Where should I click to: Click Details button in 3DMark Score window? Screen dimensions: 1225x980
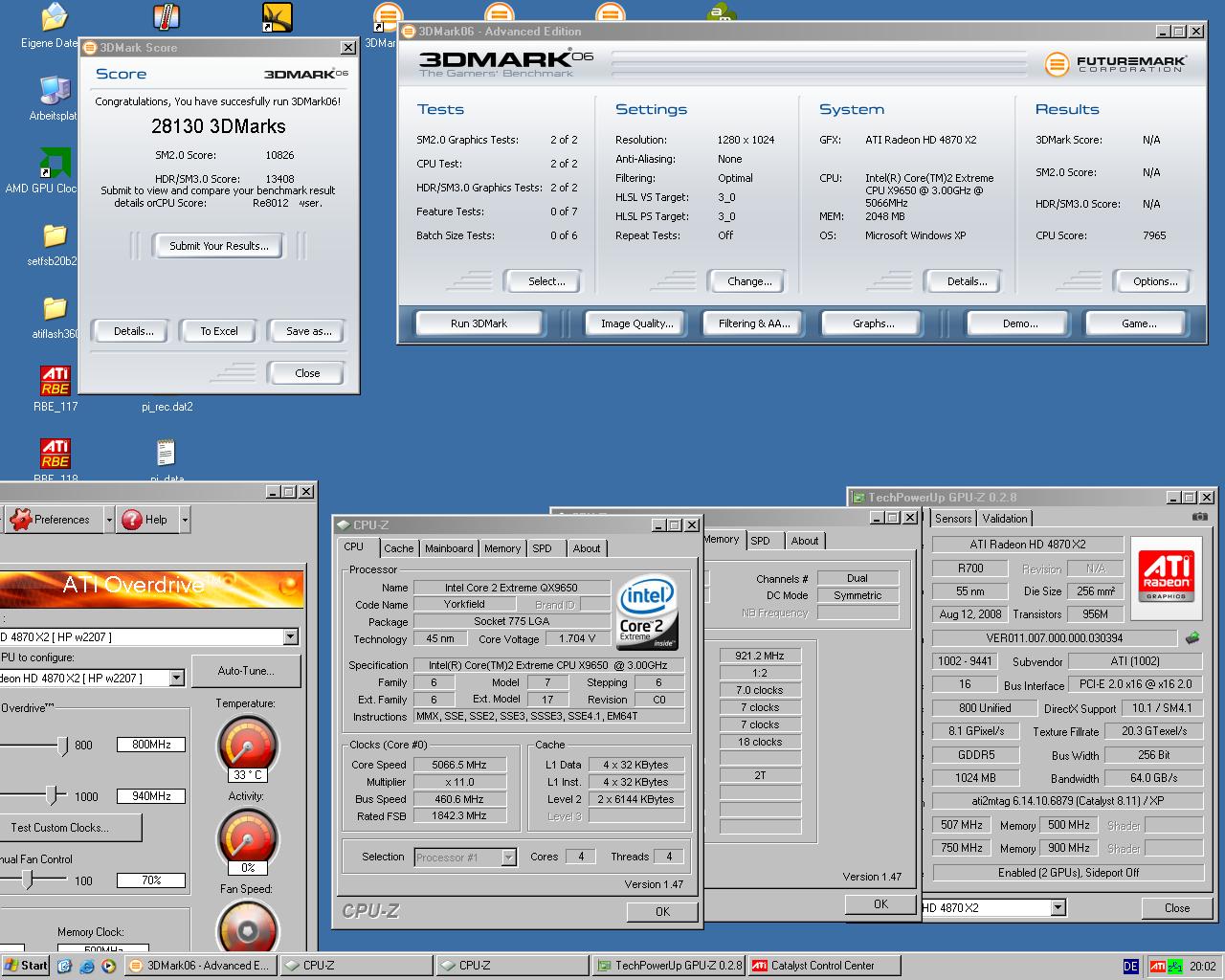point(133,331)
